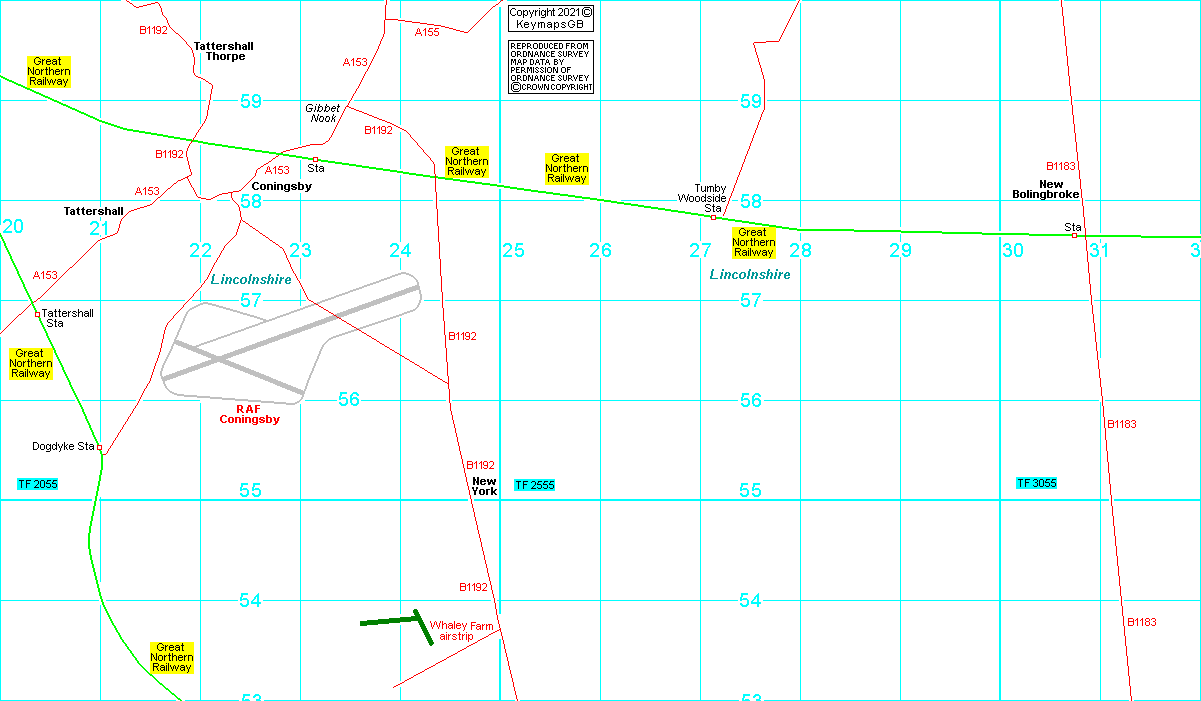Click the New York village label
The image size is (1201, 701).
pos(484,486)
